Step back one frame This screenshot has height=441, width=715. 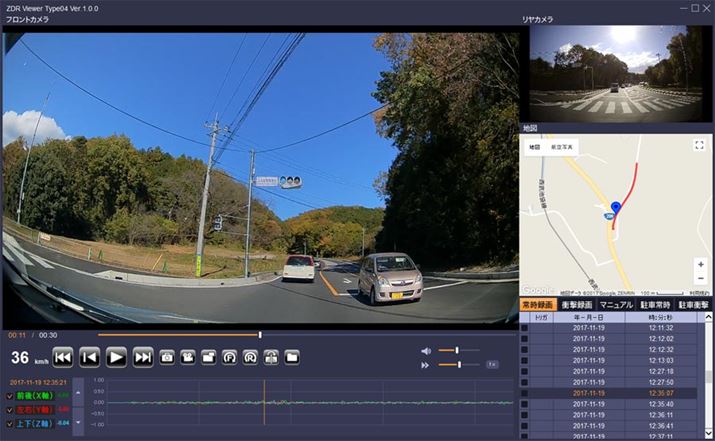pyautogui.click(x=90, y=356)
